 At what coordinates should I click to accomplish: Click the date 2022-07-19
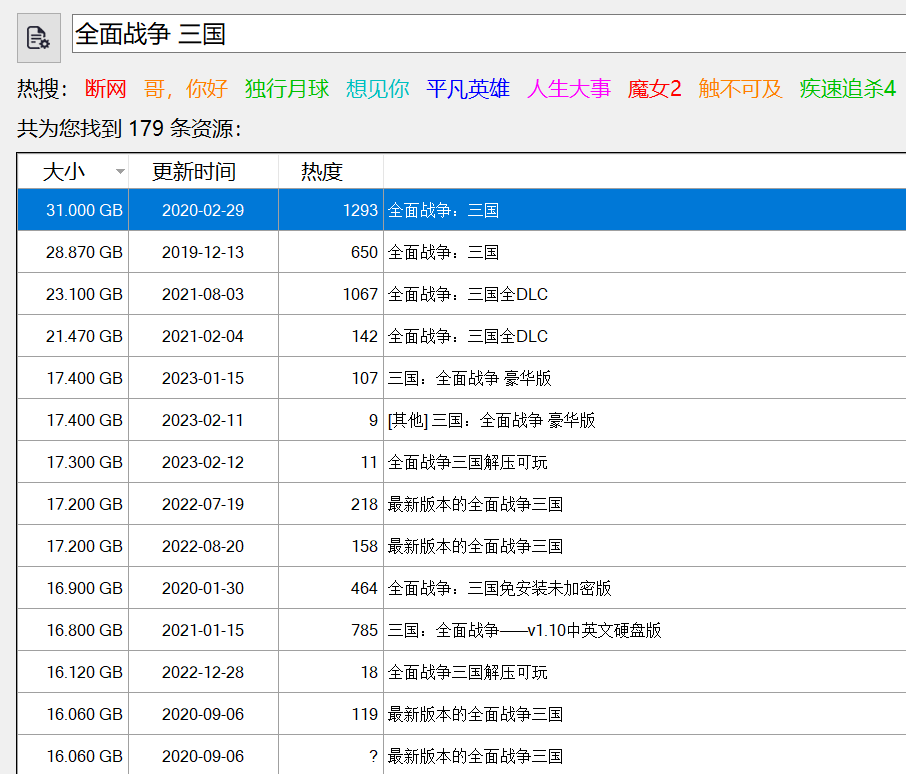click(x=203, y=504)
